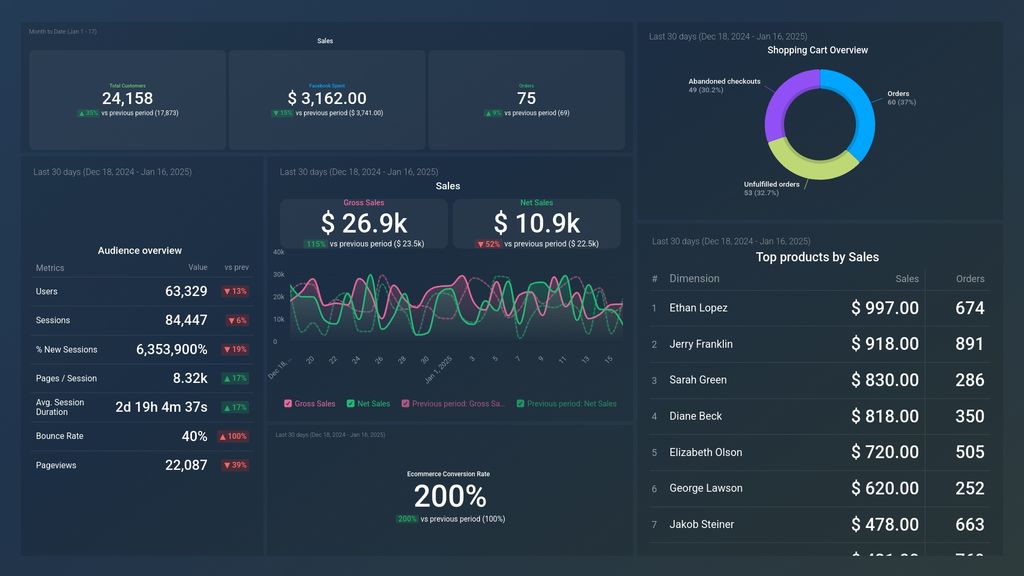Click the Abandoned checkouts 49 (30.2%) label
The image size is (1024, 576).
(724, 86)
